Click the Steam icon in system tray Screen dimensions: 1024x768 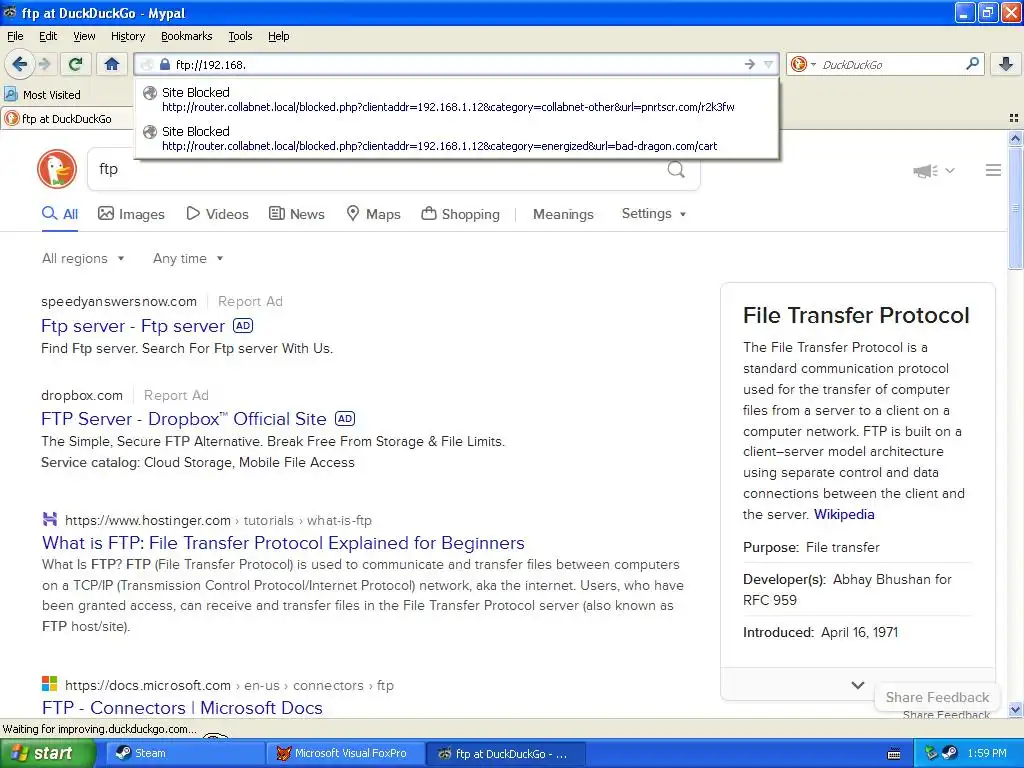[950, 753]
